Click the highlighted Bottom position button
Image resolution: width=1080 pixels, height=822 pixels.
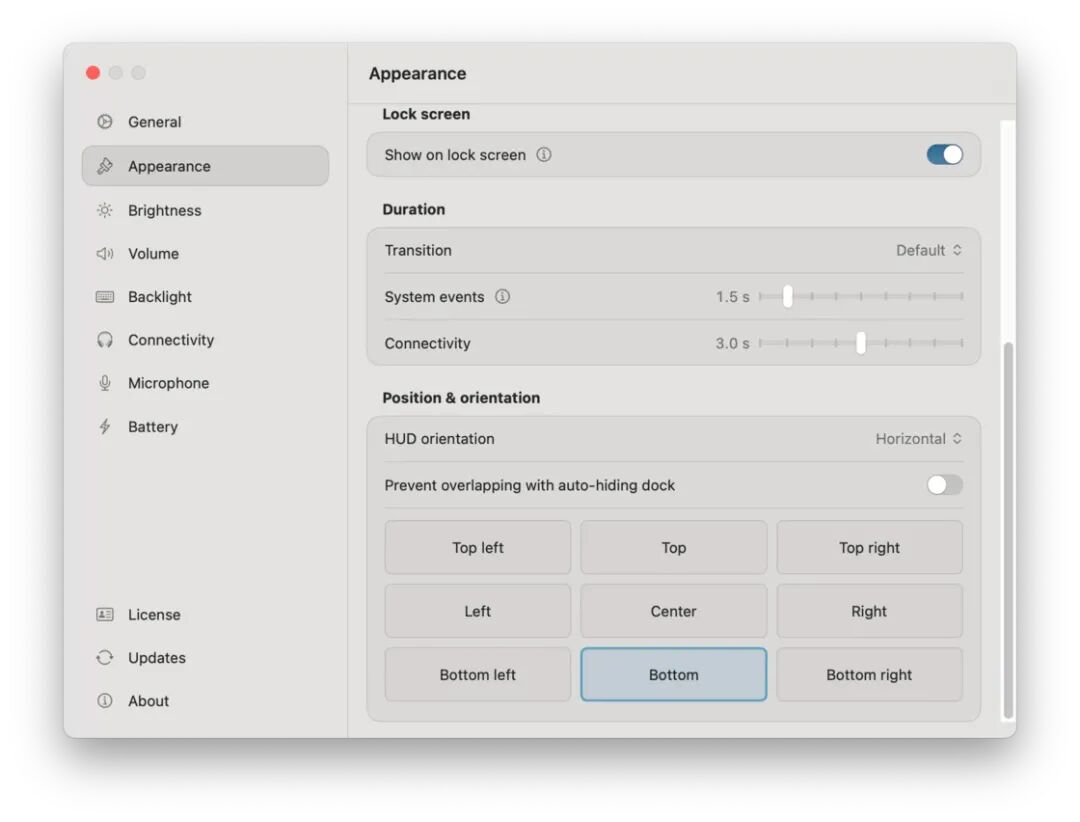point(674,675)
